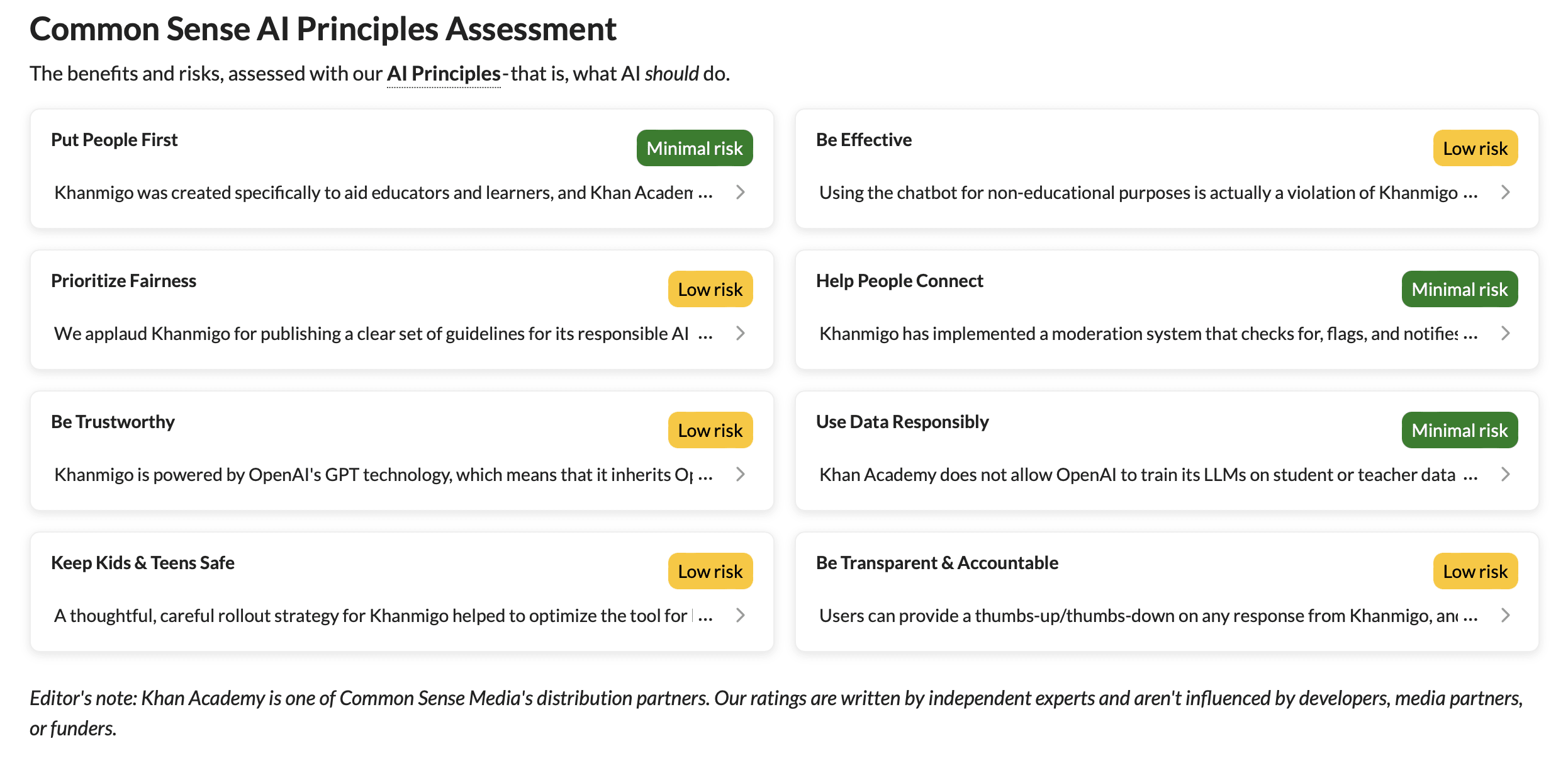The image size is (1568, 758).
Task: Expand the Be Trustworthy assessment details
Action: coord(740,475)
